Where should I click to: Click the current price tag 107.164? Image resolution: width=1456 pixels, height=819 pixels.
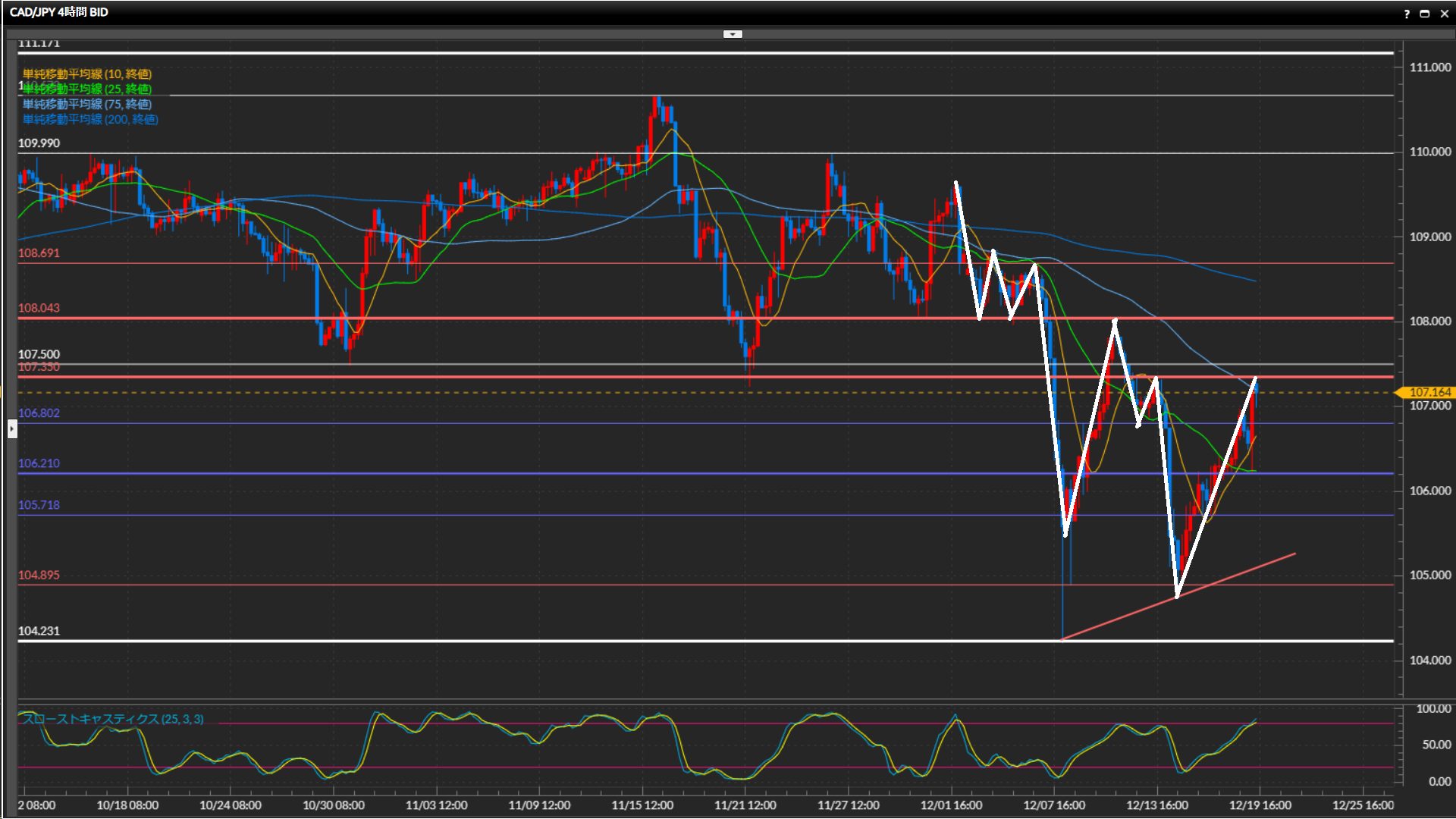click(1429, 392)
